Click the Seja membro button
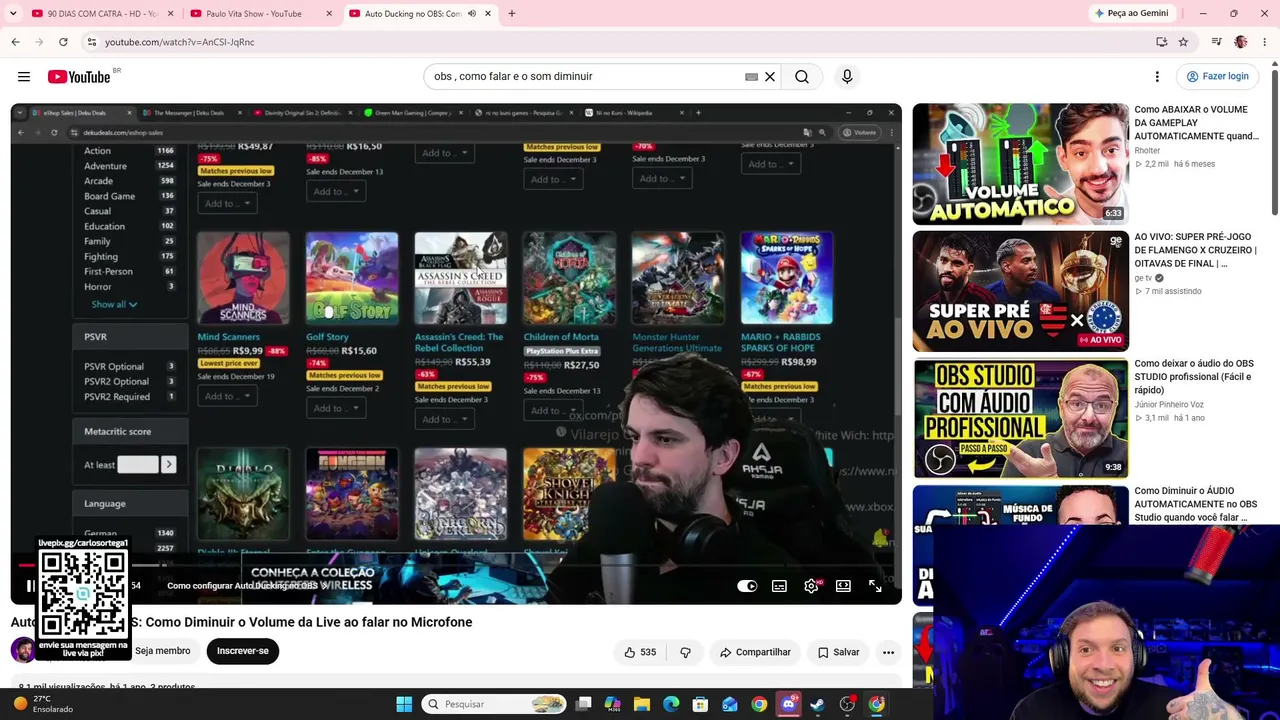Image resolution: width=1280 pixels, height=720 pixels. pos(162,651)
